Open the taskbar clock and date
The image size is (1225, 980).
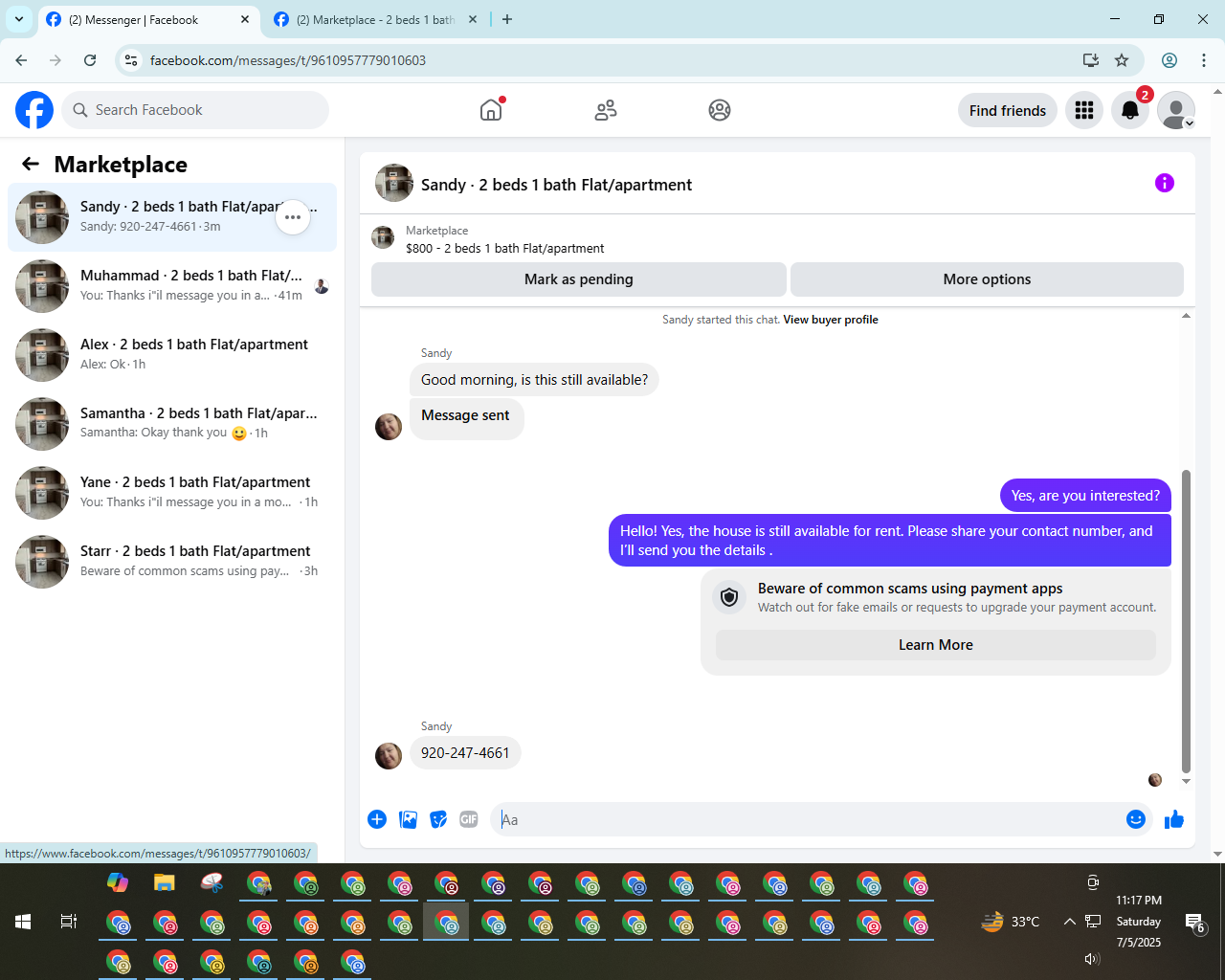pos(1139,922)
